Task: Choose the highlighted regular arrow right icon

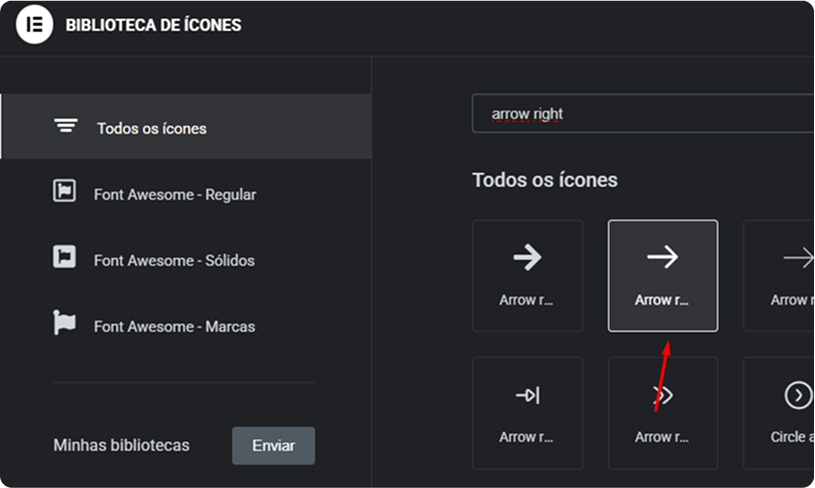Action: pos(662,275)
